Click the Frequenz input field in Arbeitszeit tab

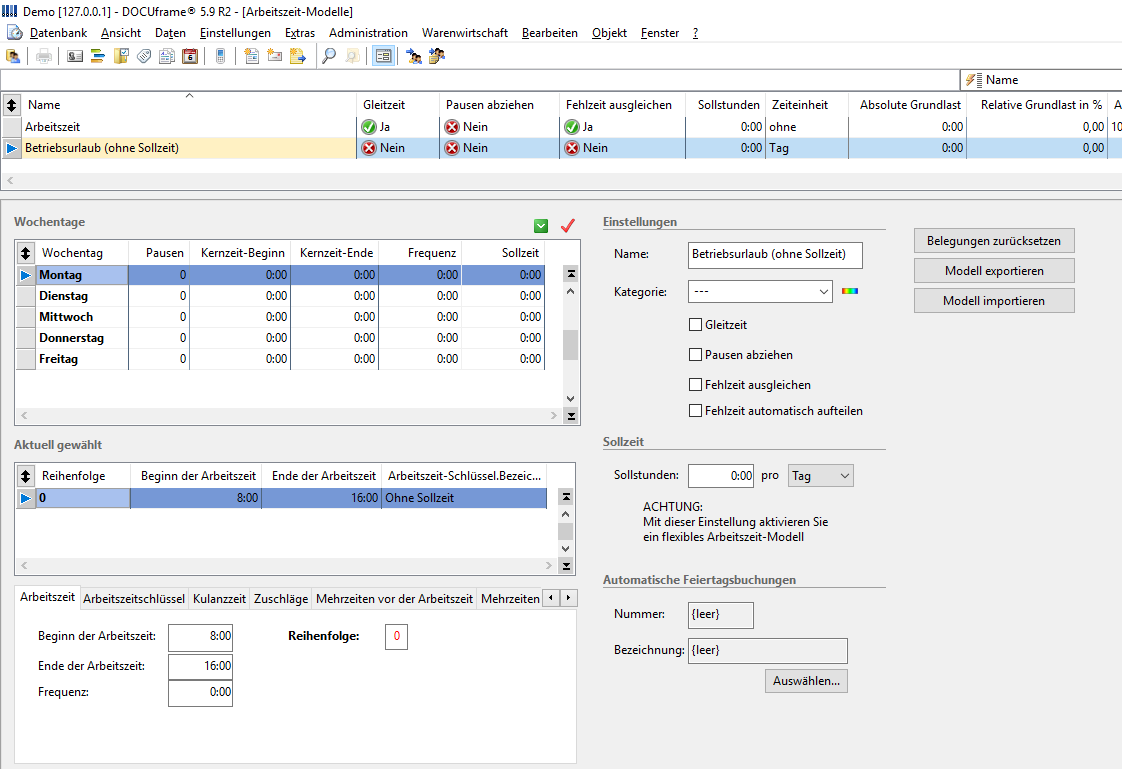click(200, 692)
